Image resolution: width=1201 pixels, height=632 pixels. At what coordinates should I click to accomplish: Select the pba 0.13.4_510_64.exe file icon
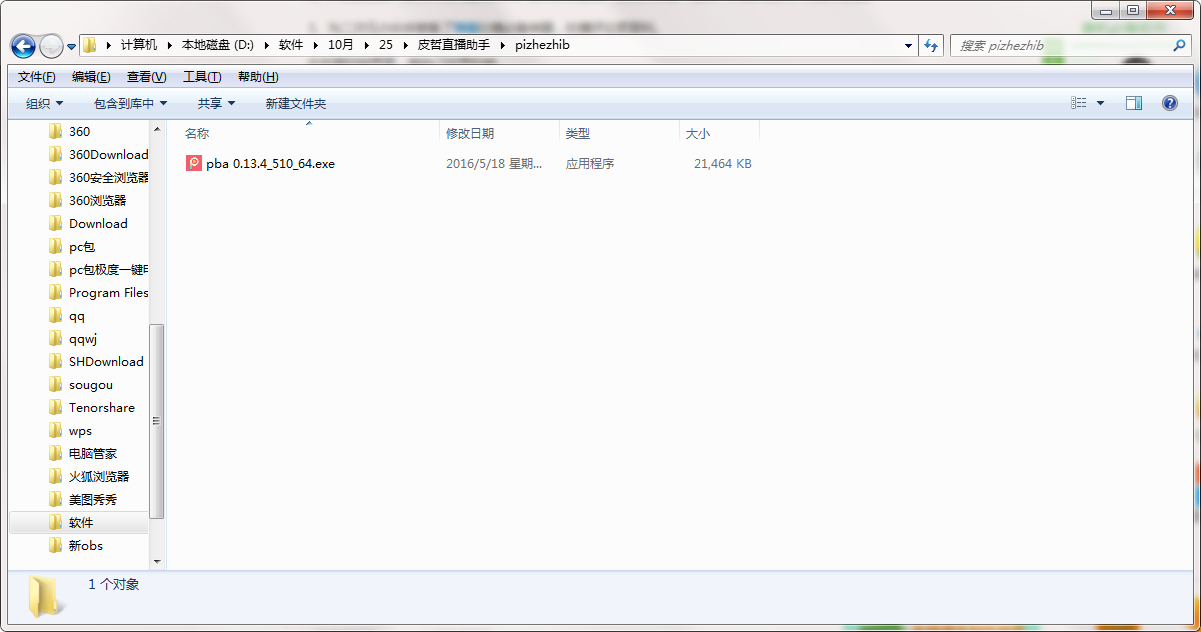[x=194, y=163]
